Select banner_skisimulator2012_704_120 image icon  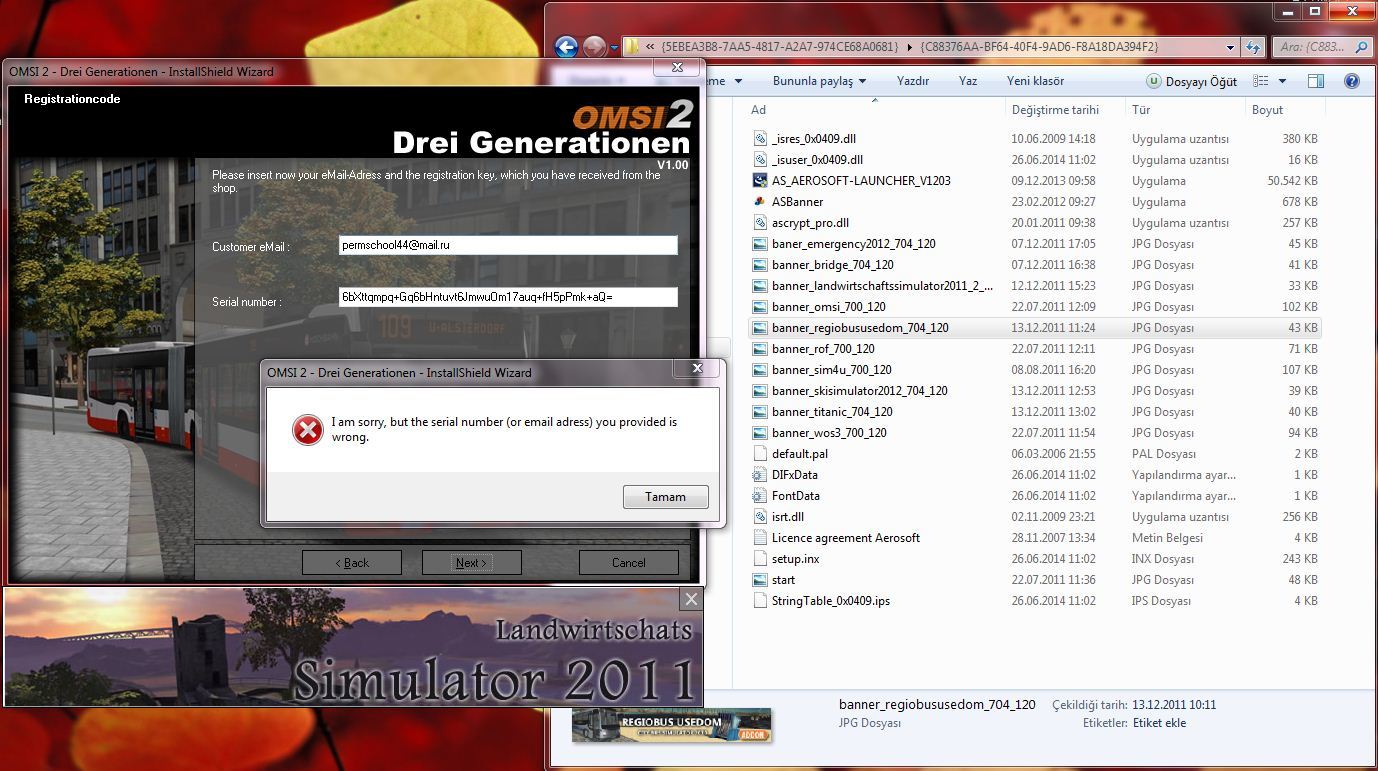760,391
